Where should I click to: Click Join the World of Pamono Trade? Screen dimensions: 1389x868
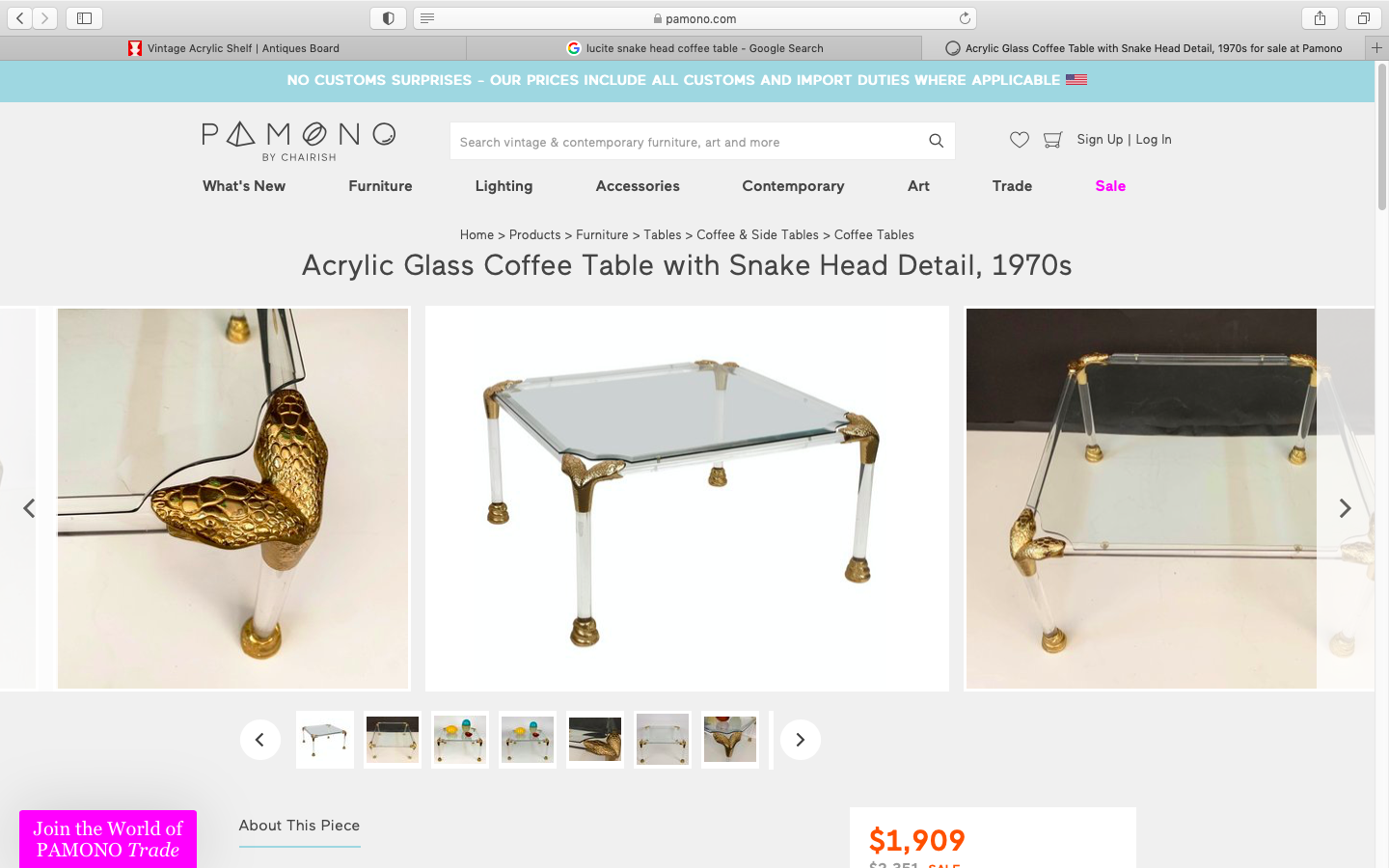(x=108, y=839)
